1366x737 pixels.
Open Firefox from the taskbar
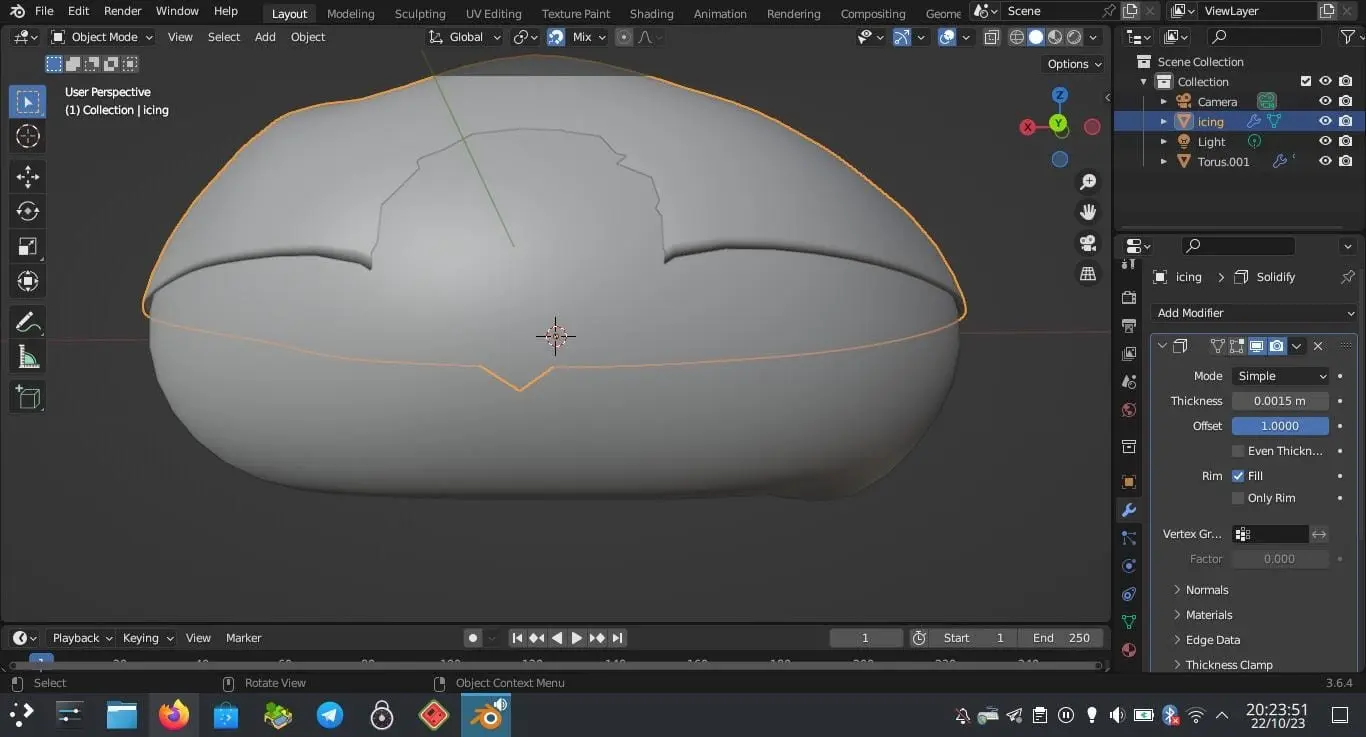tap(174, 715)
